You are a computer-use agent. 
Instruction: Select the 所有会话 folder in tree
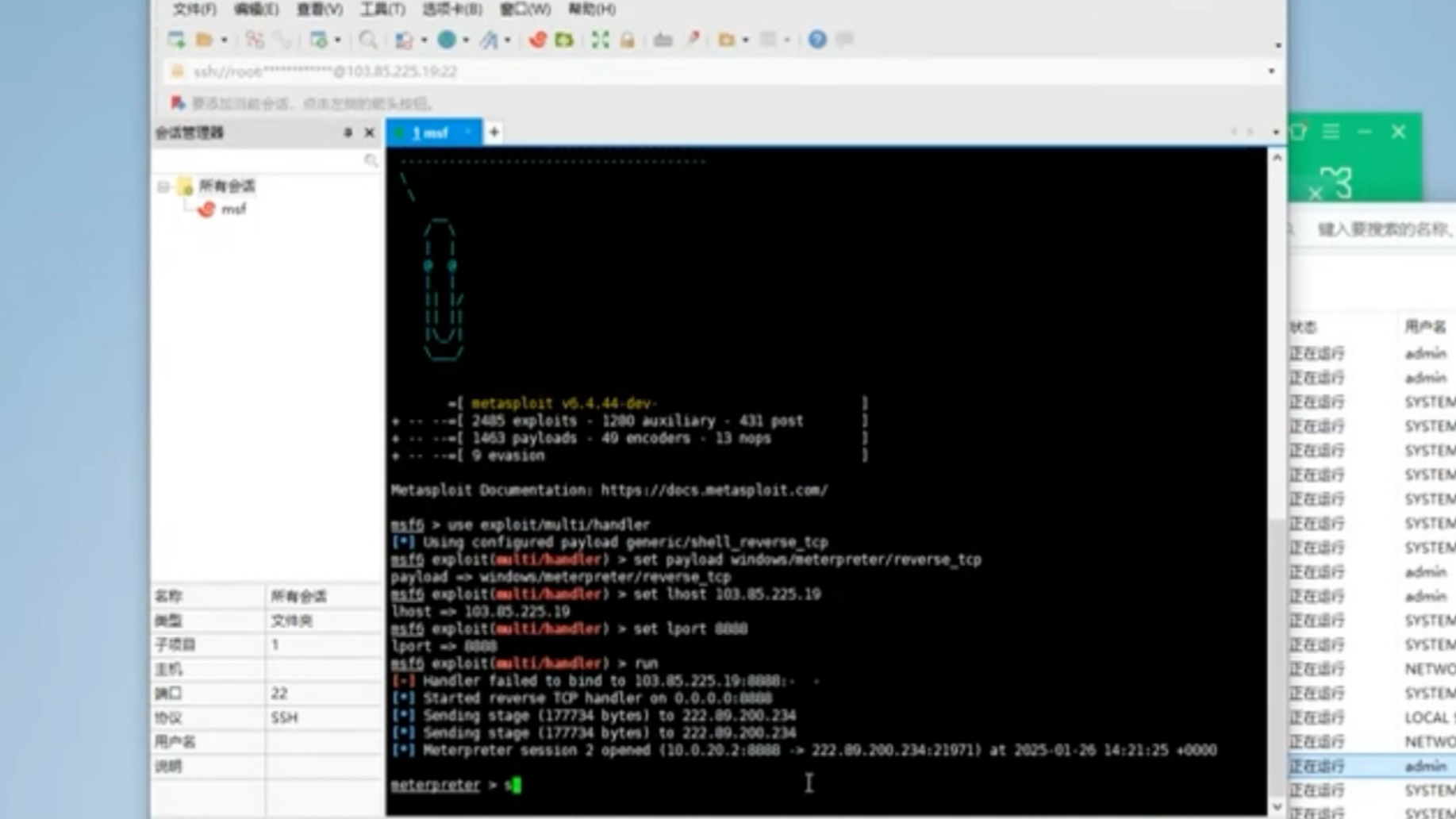[227, 186]
